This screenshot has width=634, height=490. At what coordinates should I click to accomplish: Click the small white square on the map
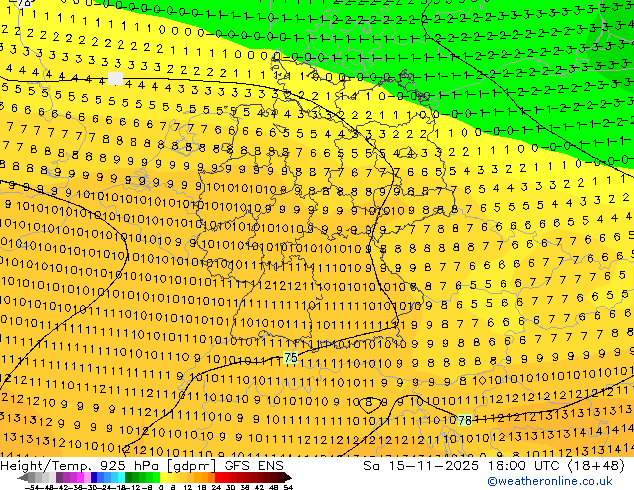115,78
